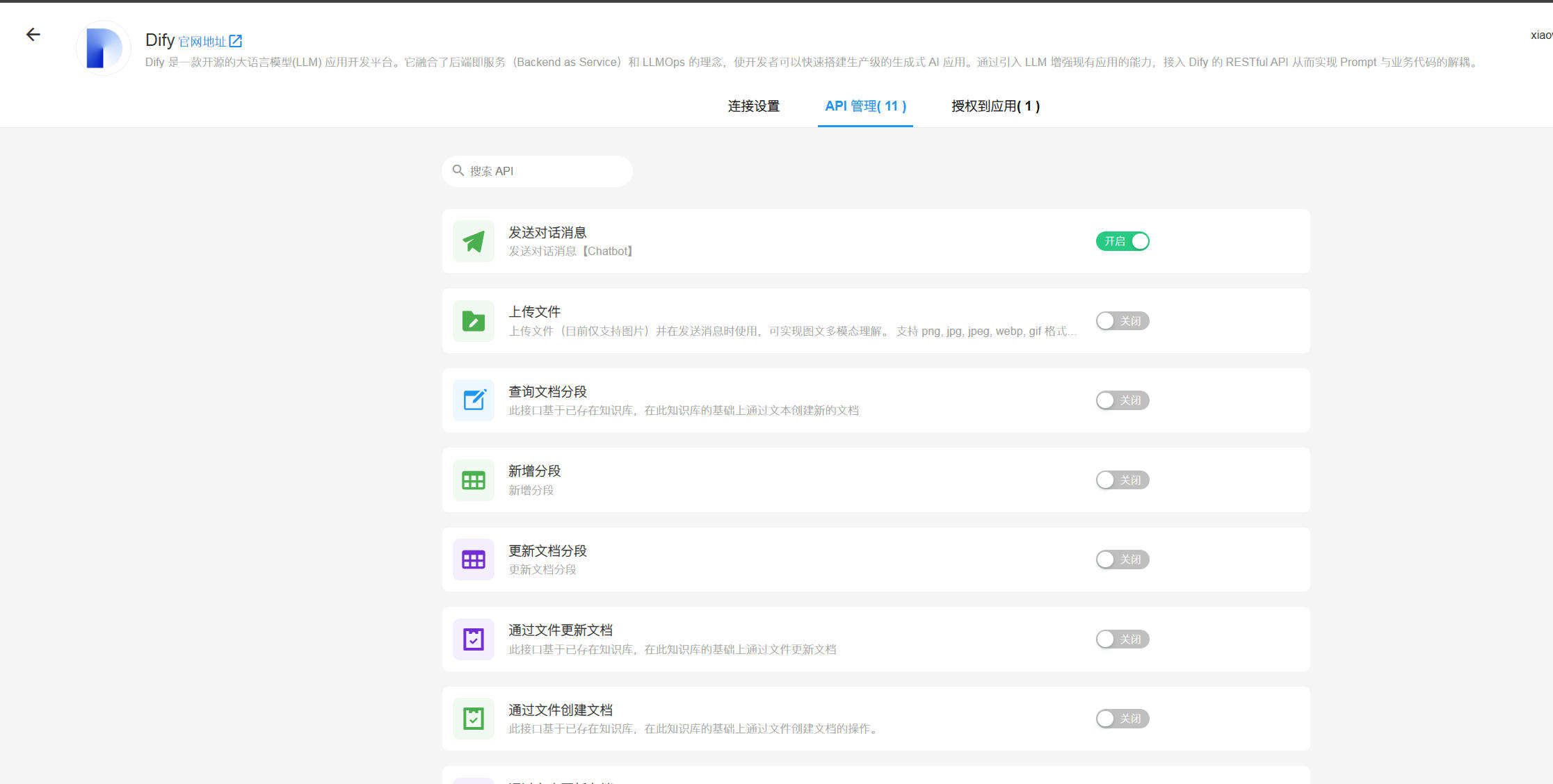
Task: Turn on the 查询文档分段 toggle
Action: [1122, 400]
